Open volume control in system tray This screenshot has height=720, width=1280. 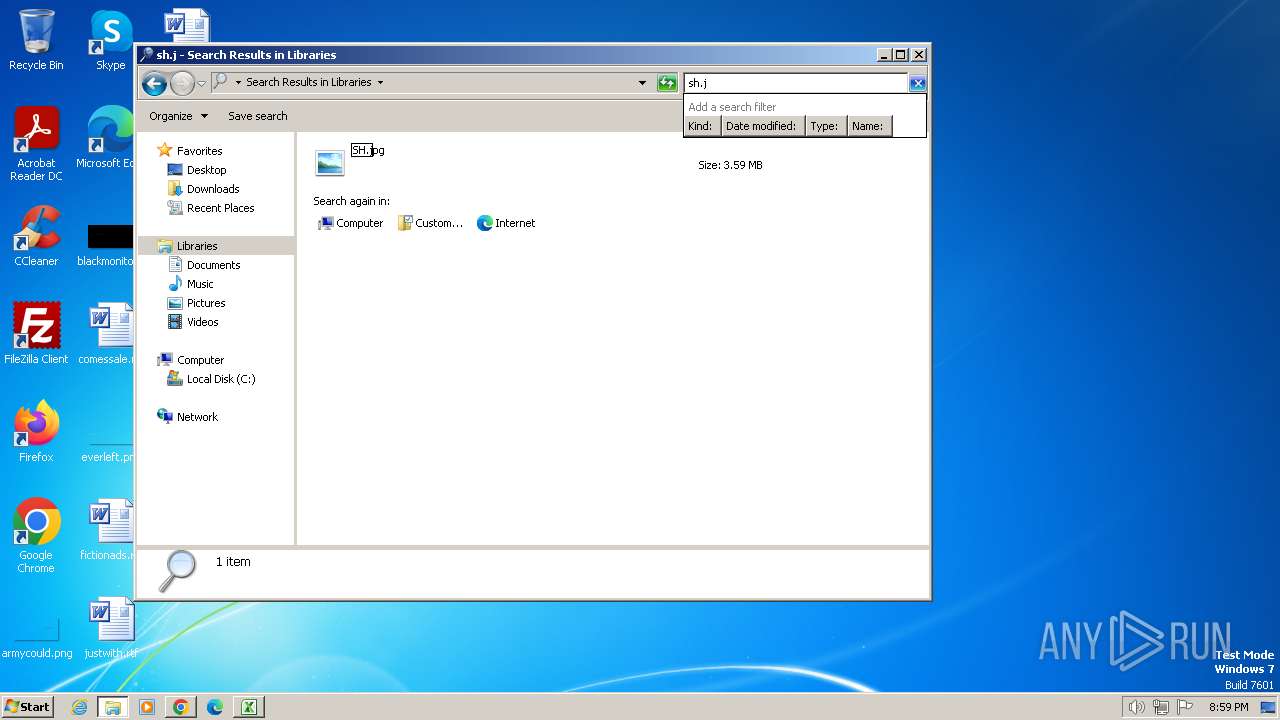(1136, 707)
